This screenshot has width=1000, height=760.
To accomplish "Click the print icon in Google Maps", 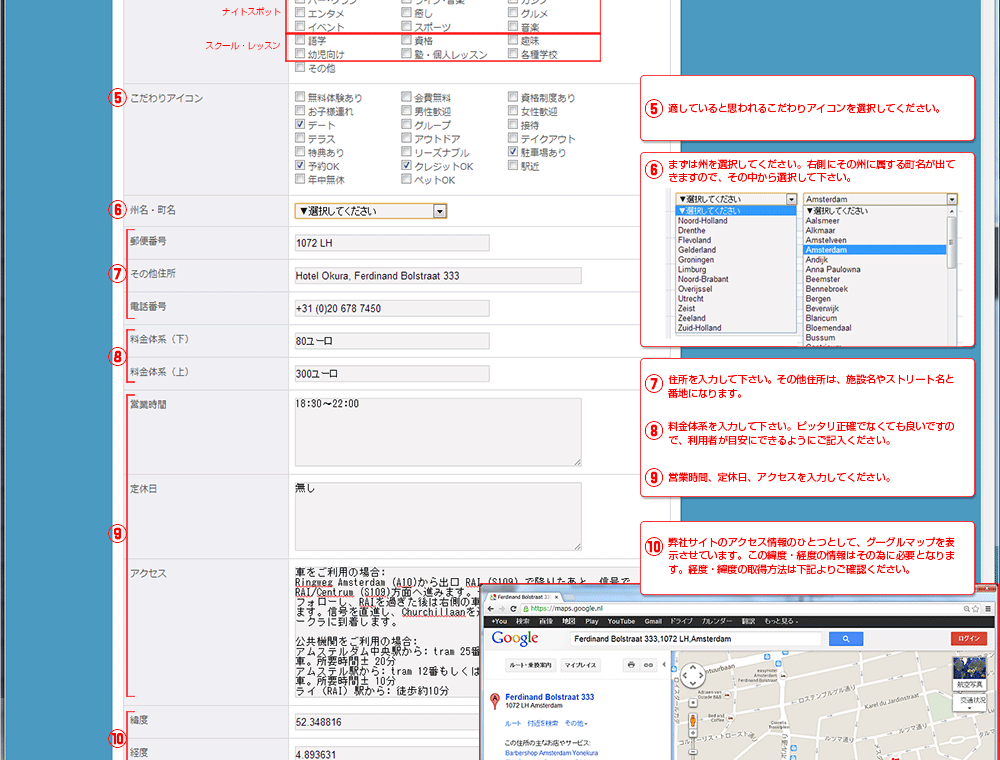I will (x=631, y=664).
